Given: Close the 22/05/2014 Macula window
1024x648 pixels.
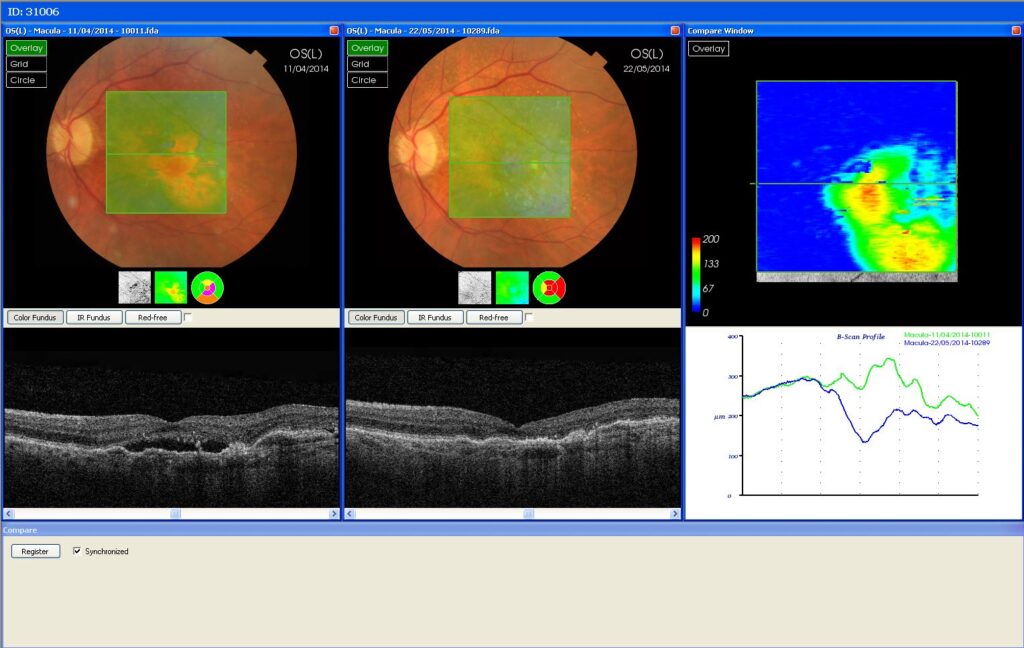Looking at the screenshot, I should click(x=675, y=31).
